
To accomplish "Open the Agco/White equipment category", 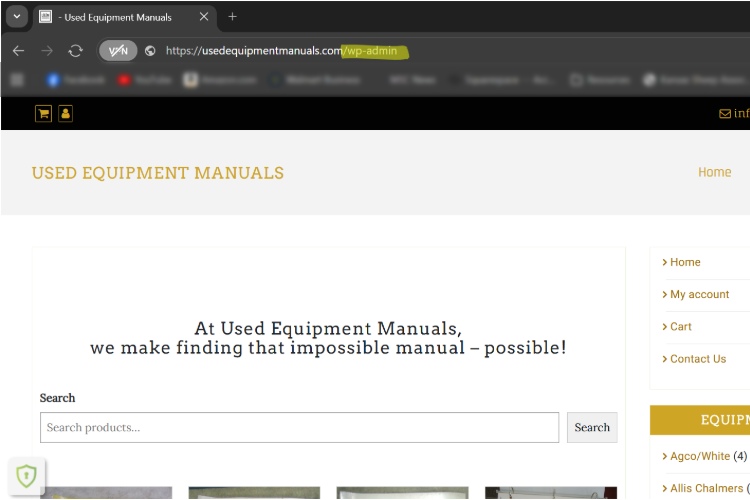I will click(699, 456).
